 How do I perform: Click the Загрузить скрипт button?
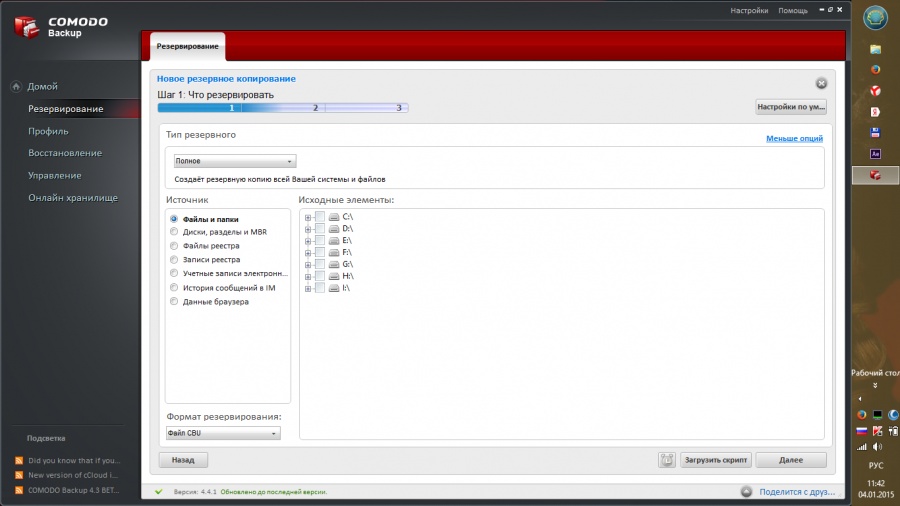click(716, 460)
